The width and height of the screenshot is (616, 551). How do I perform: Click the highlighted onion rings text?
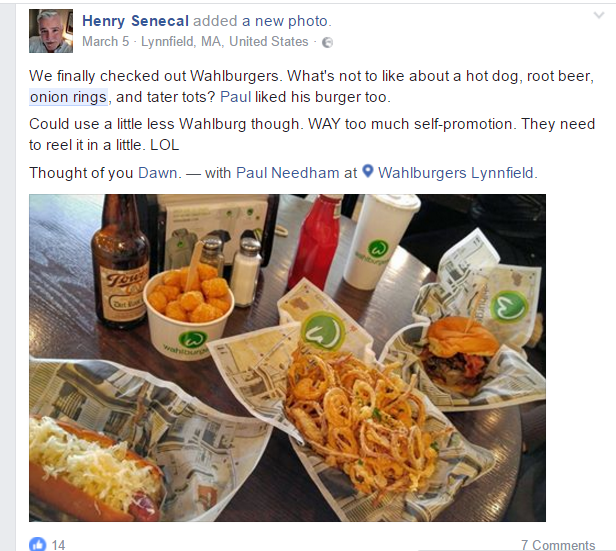click(68, 97)
